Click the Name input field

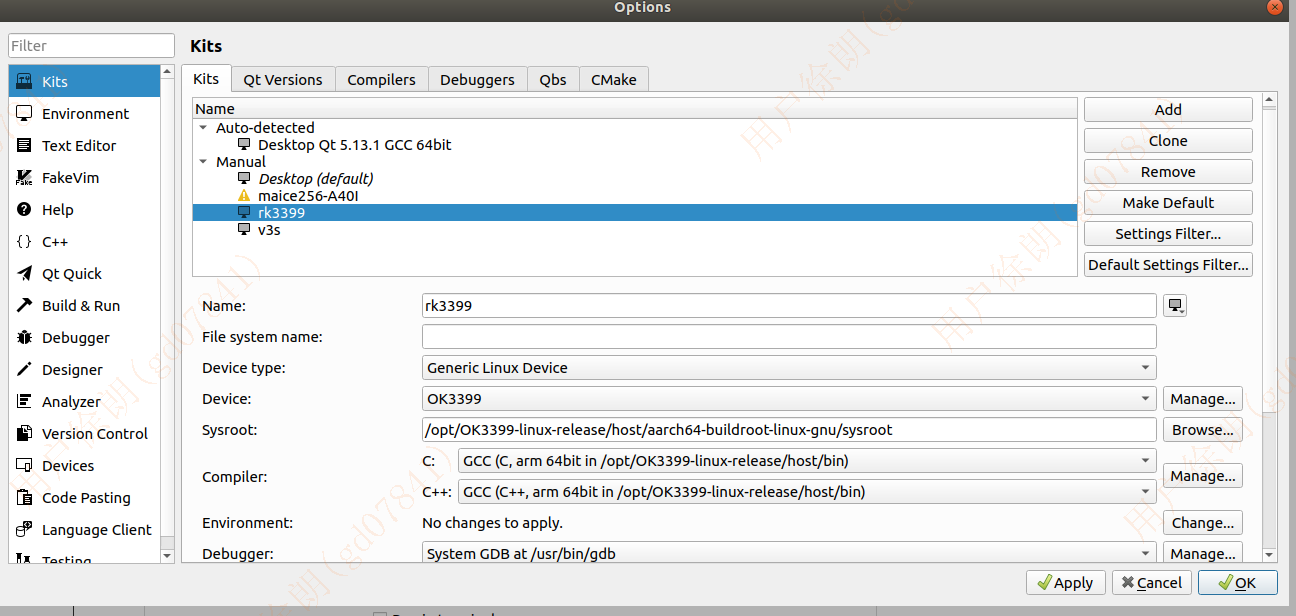coord(789,306)
